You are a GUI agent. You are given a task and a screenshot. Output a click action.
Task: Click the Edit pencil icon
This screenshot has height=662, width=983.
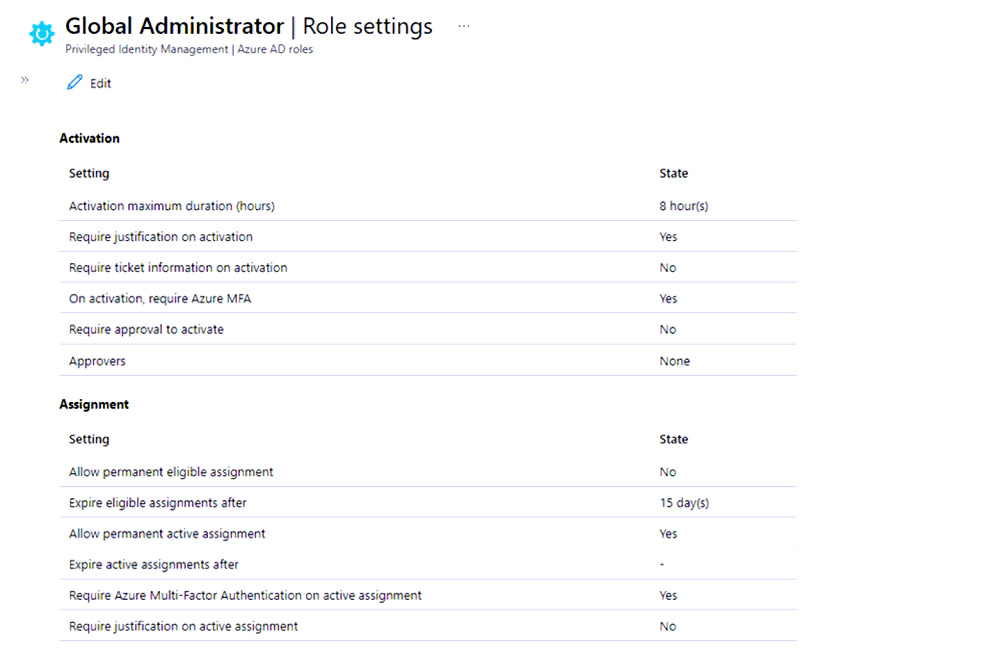(75, 83)
